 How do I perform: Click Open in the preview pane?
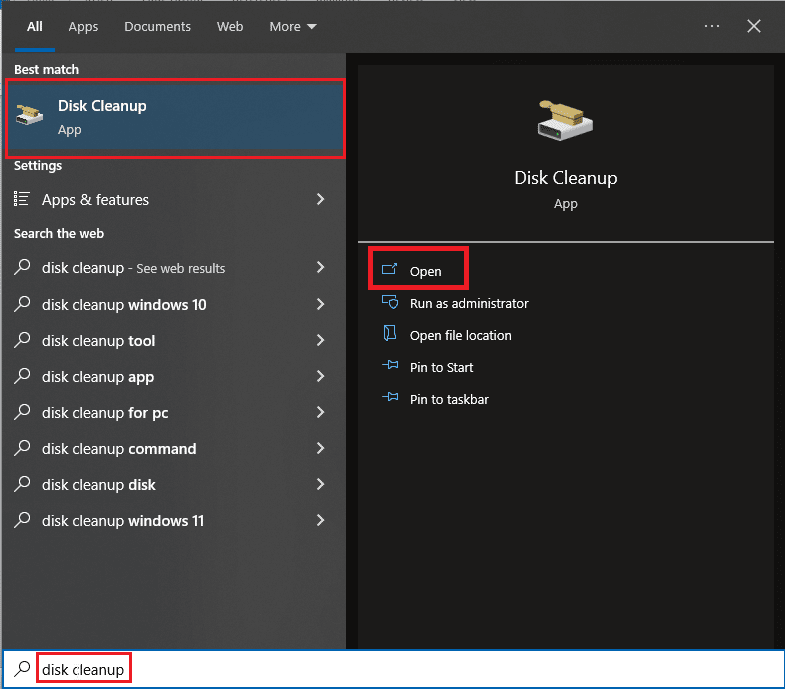pos(426,271)
